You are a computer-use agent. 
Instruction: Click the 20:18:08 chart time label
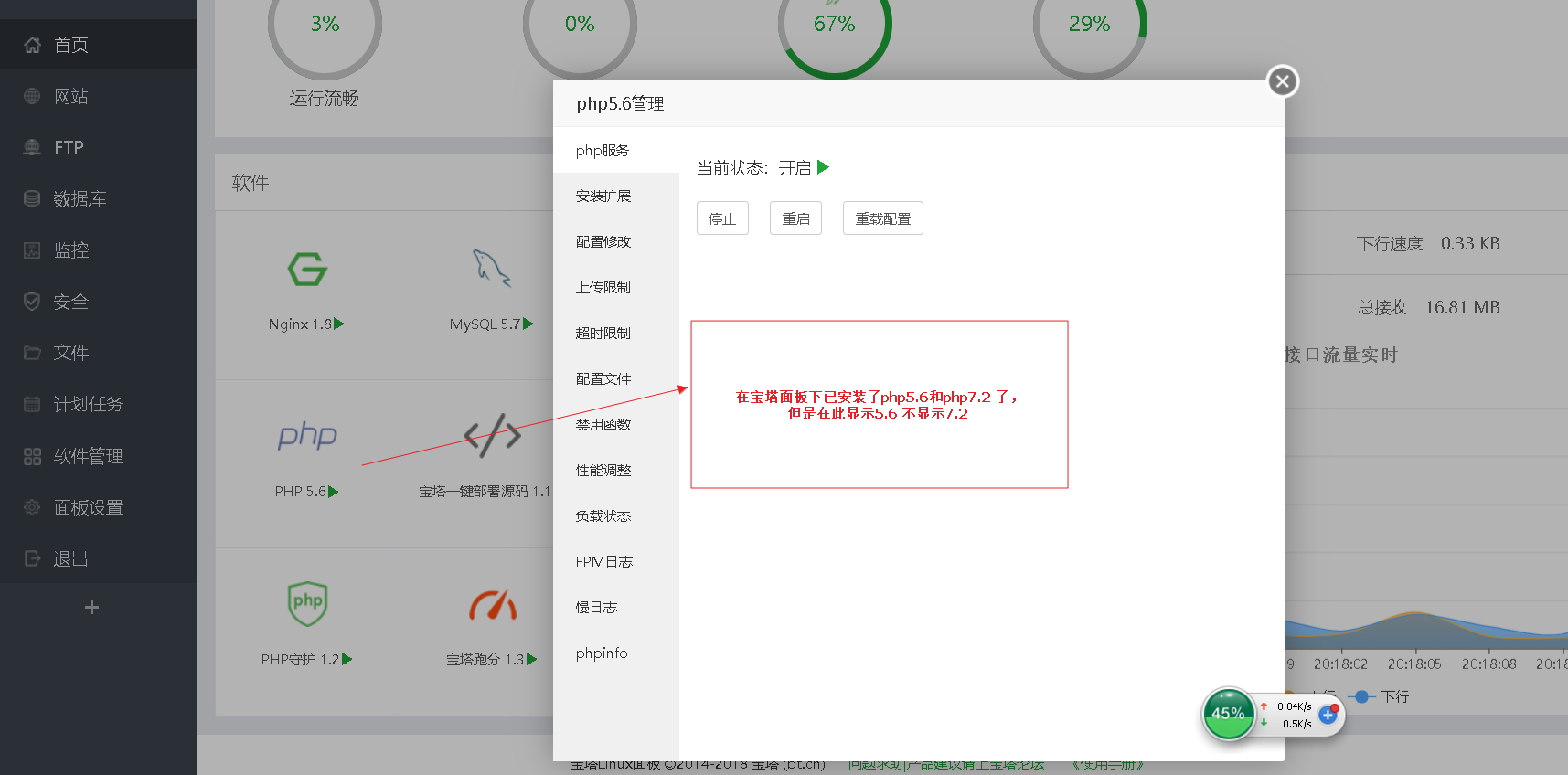[x=1489, y=664]
